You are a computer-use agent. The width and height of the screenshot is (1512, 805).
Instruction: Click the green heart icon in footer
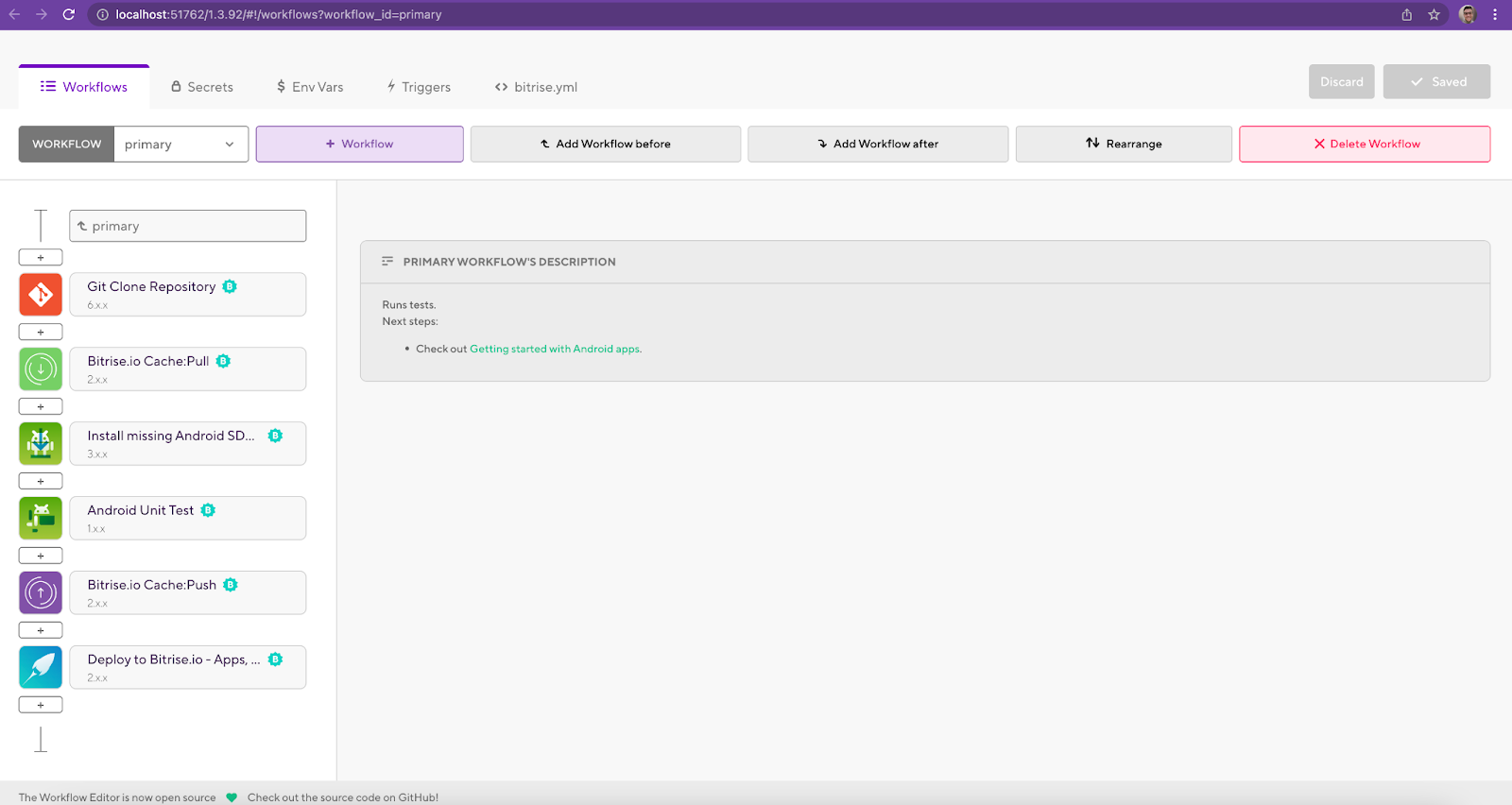232,797
